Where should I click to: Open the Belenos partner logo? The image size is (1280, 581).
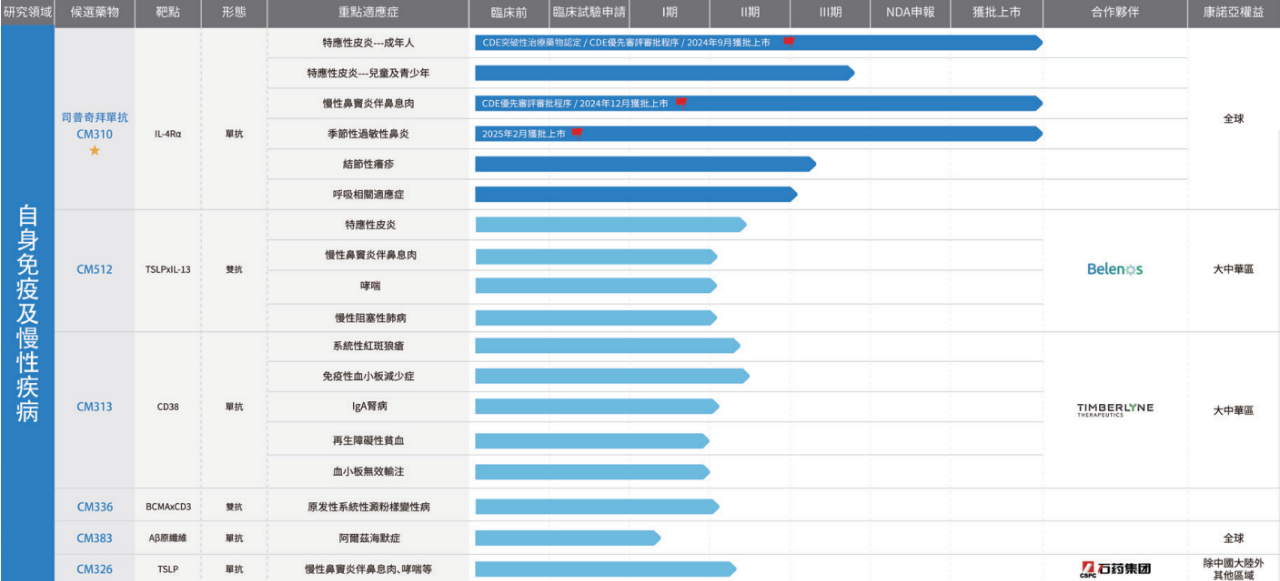[1114, 269]
